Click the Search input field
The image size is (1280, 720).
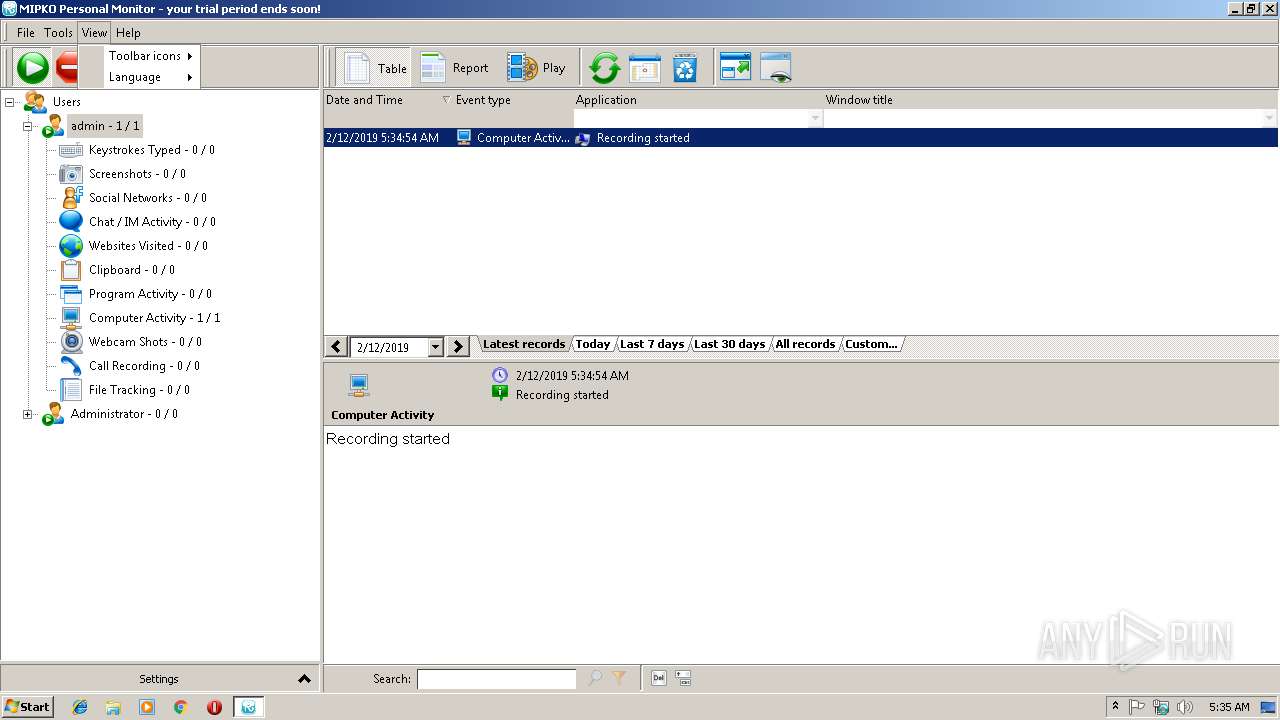point(496,679)
